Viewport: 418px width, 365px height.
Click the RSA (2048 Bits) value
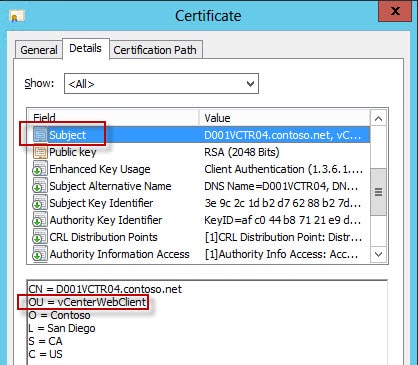click(x=242, y=152)
